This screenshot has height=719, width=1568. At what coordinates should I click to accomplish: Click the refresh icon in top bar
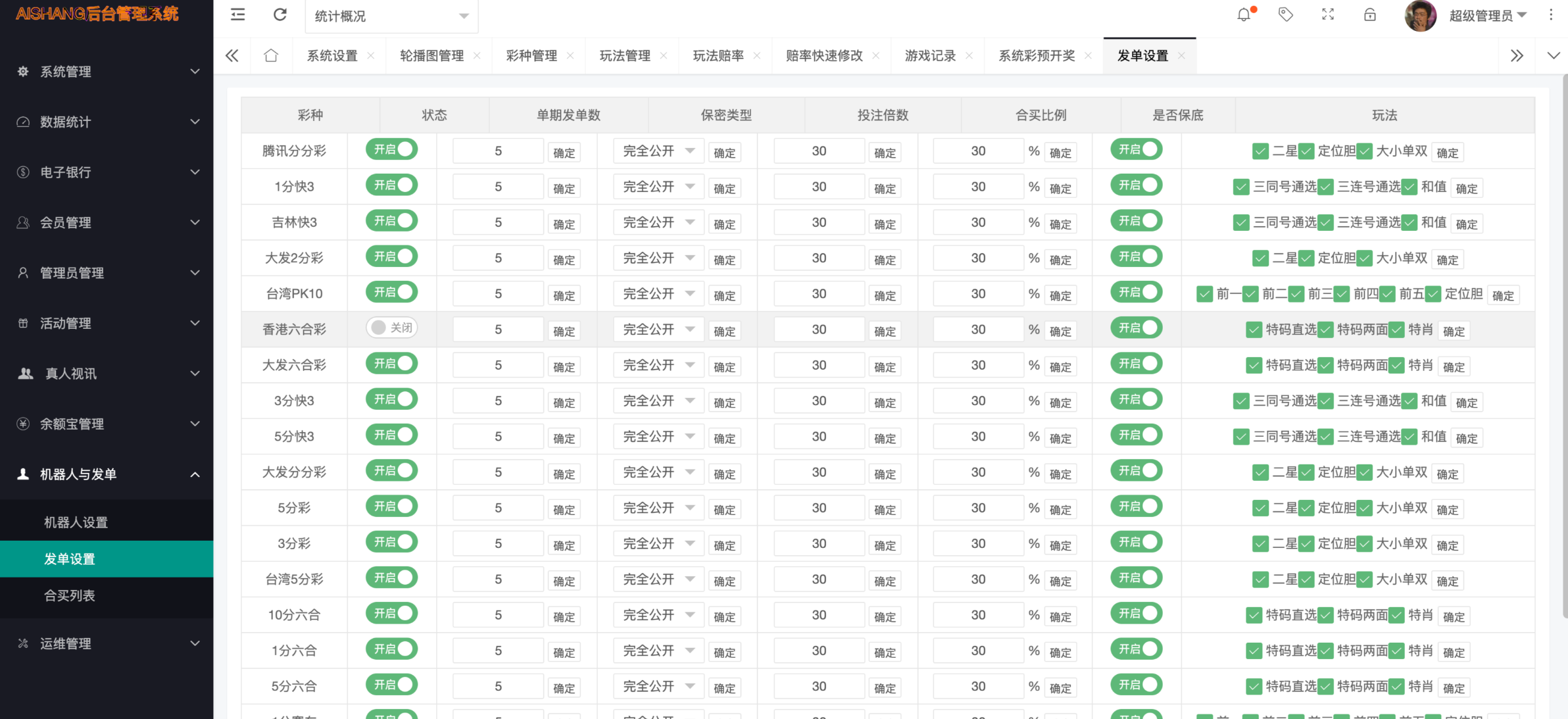pyautogui.click(x=280, y=15)
